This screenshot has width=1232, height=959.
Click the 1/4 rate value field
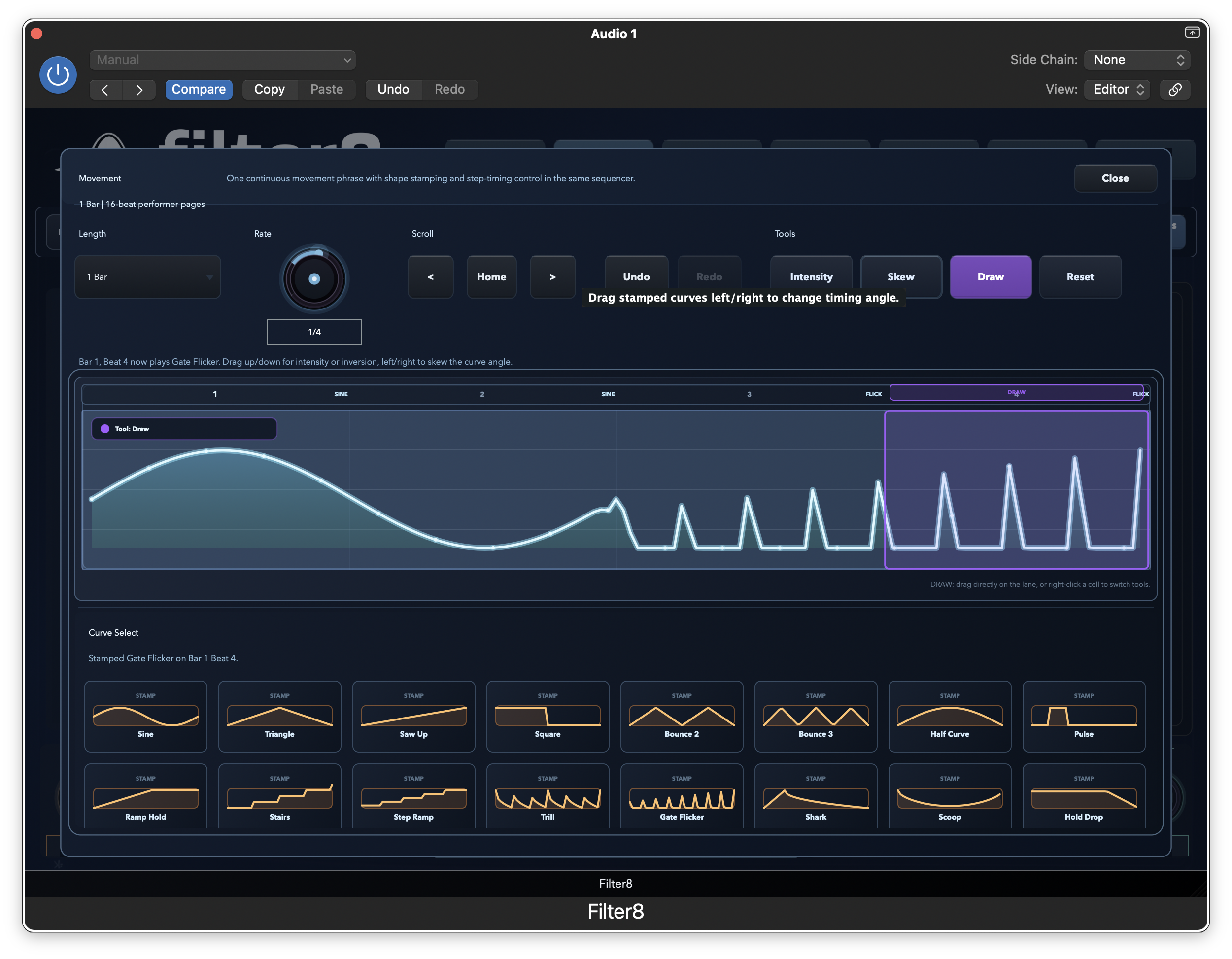tap(314, 332)
